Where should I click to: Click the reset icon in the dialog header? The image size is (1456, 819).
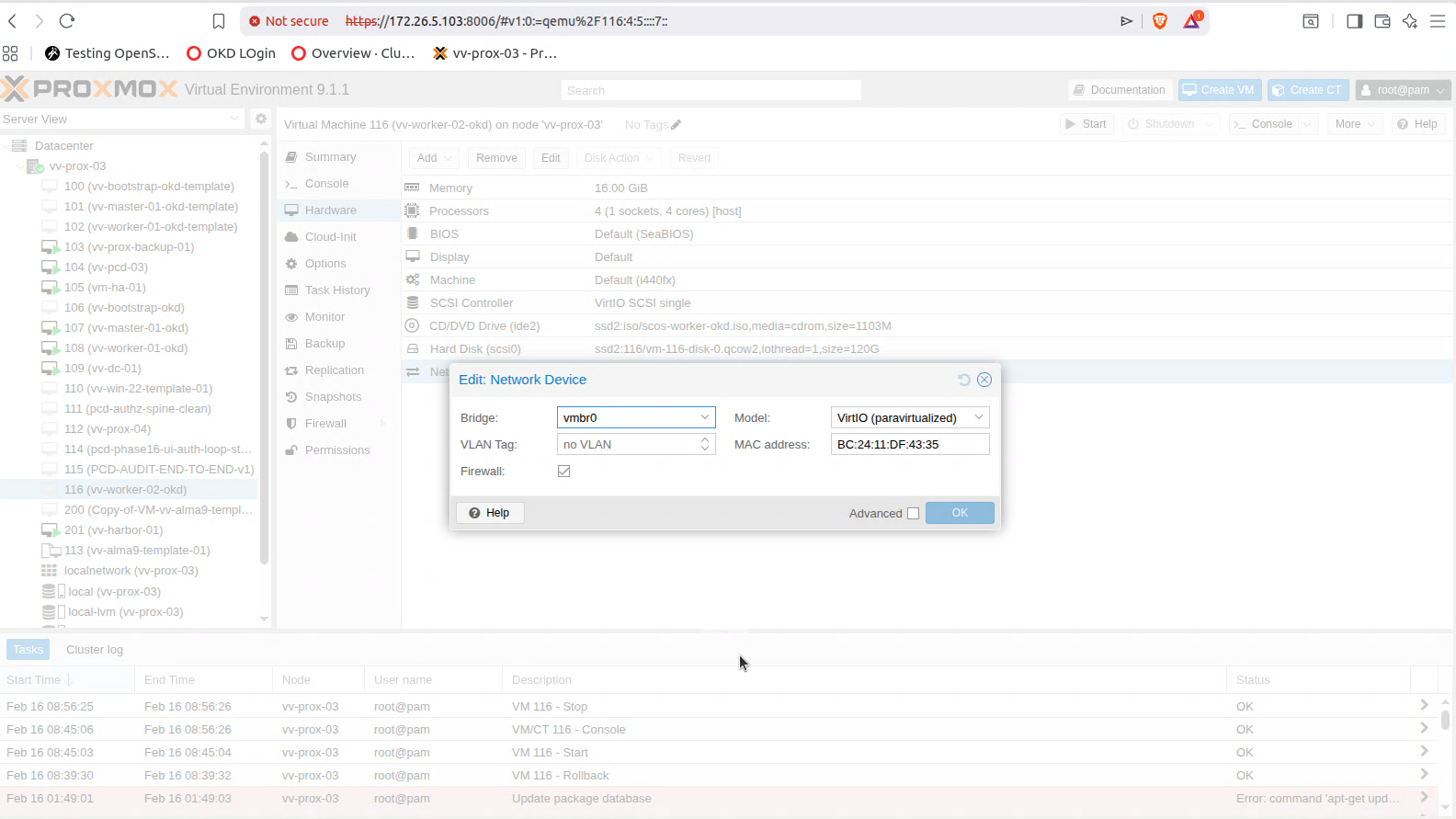[x=963, y=380]
